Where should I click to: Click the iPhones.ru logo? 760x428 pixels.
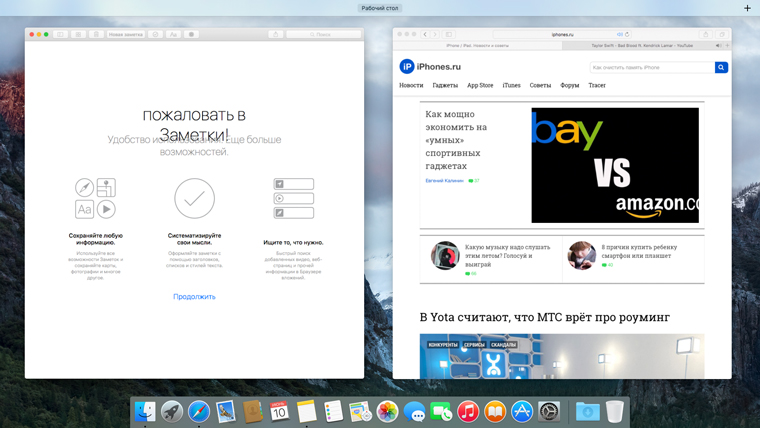point(430,66)
